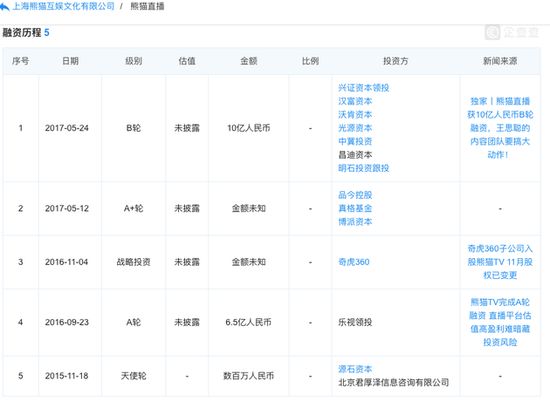The width and height of the screenshot is (550, 408).
Task: Open investor link 明石投资跟投
Action: [364, 168]
